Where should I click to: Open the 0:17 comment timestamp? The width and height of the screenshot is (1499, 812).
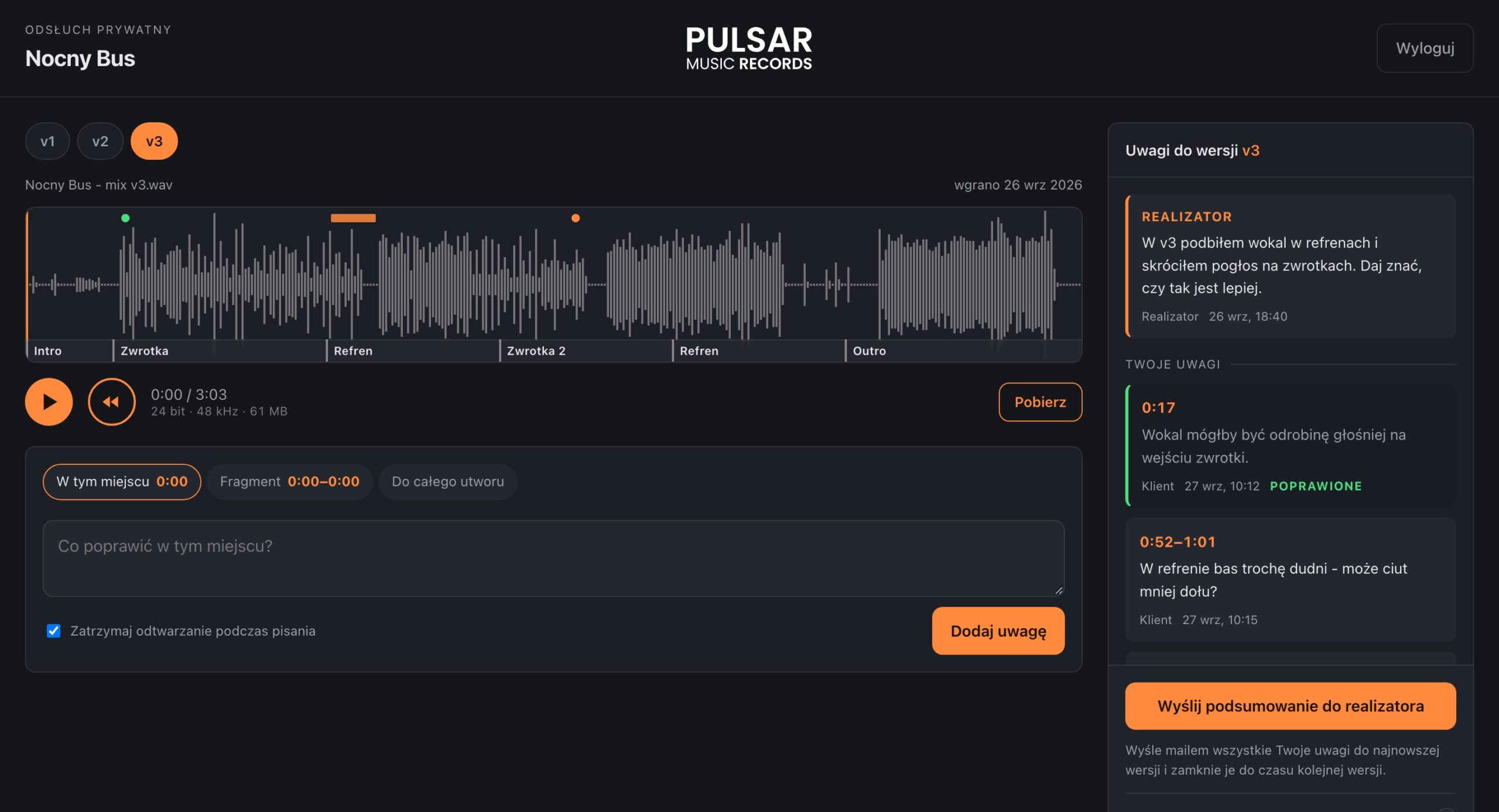[x=1158, y=408]
